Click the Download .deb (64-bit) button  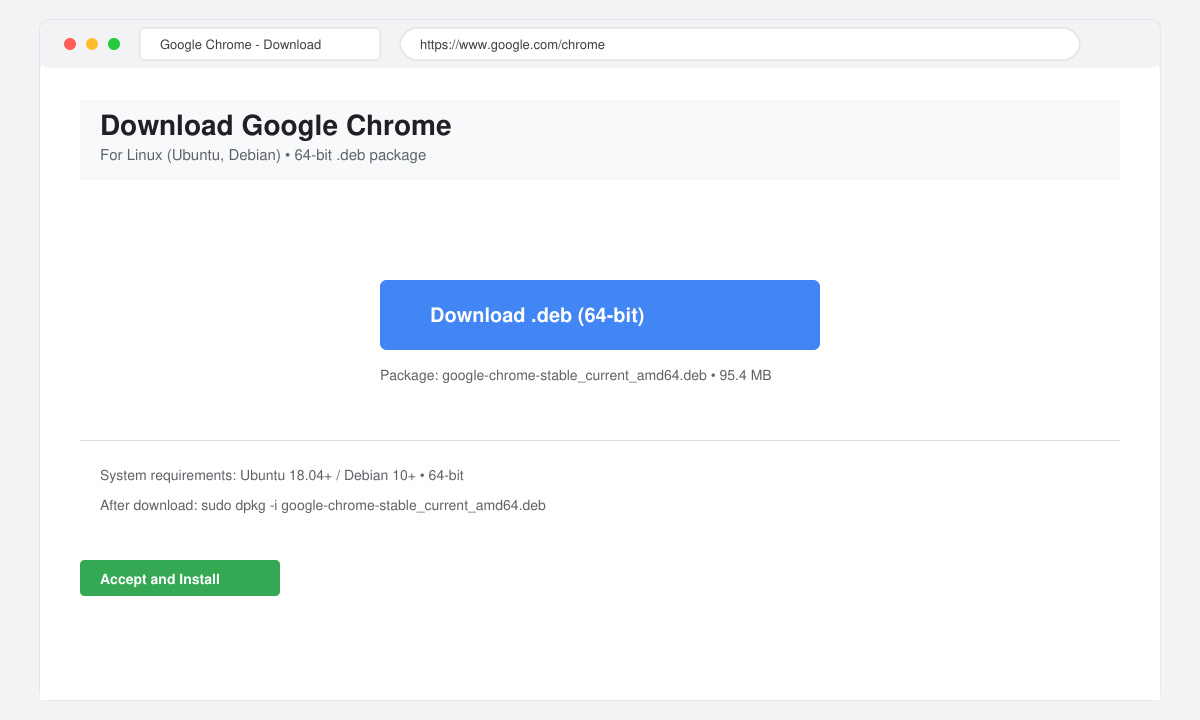[600, 315]
